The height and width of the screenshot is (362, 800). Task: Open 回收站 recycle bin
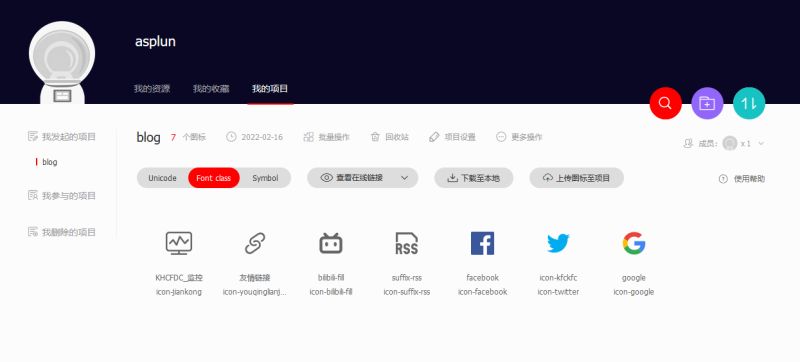tap(390, 137)
